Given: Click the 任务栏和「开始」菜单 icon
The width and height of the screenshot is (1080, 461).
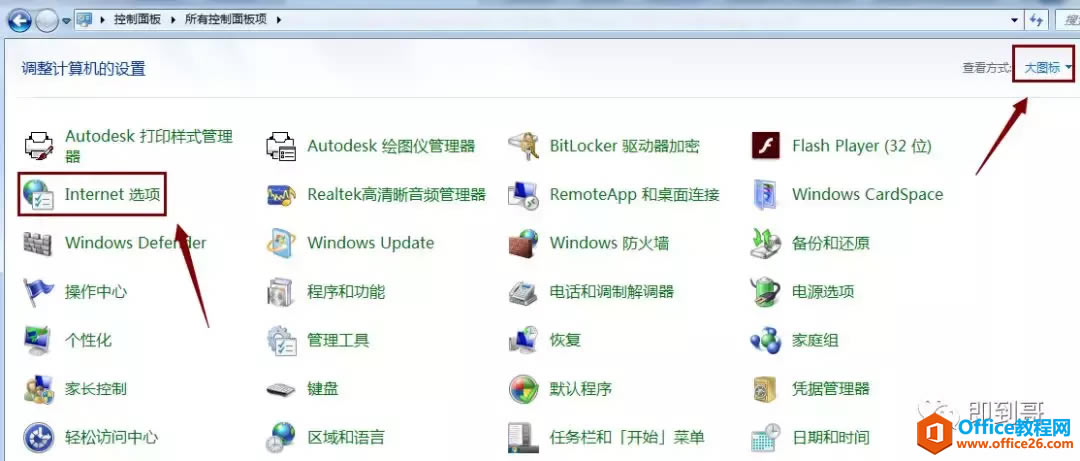Looking at the screenshot, I should [x=523, y=437].
